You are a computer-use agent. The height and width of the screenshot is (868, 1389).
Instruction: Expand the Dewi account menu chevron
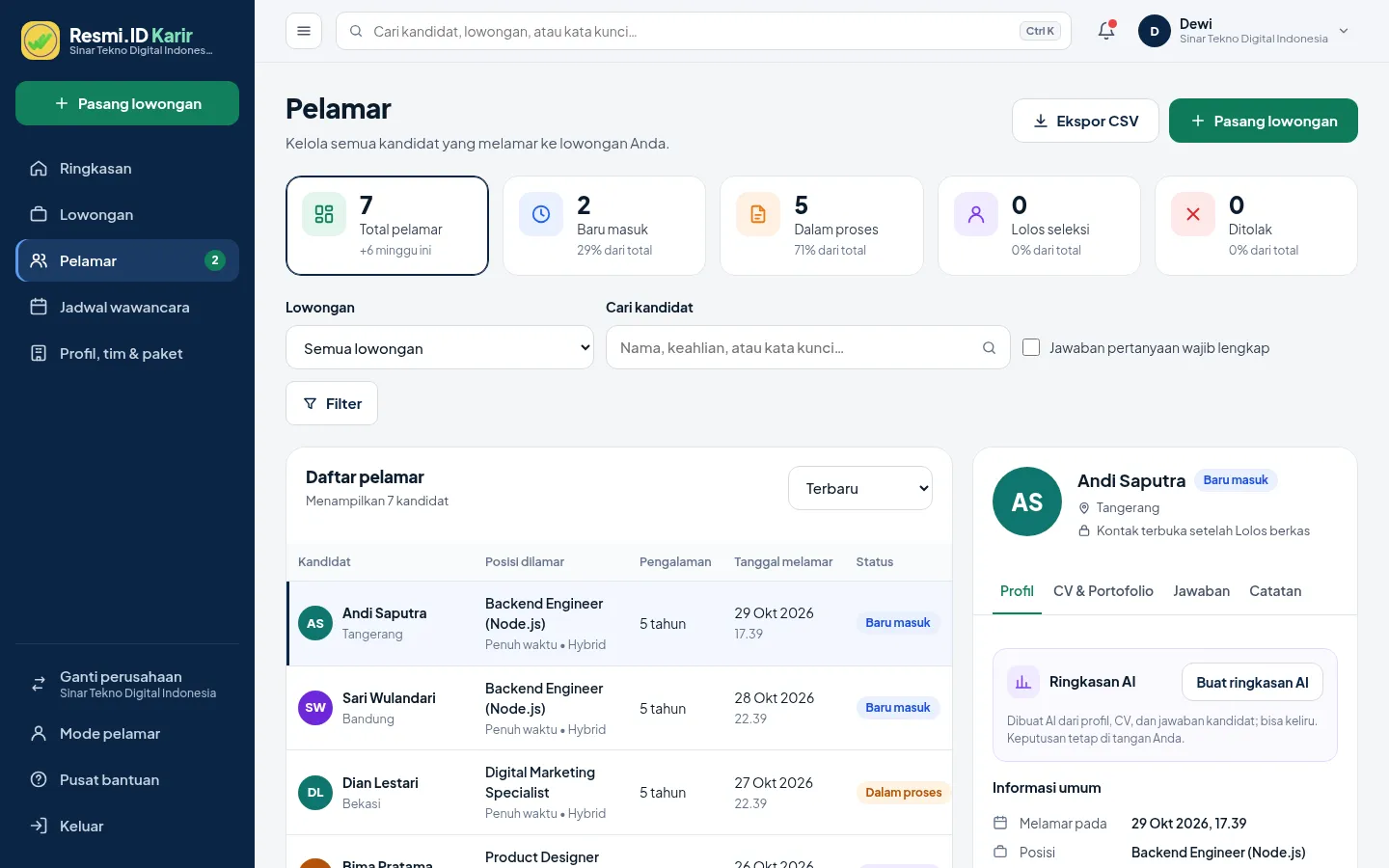pos(1344,31)
